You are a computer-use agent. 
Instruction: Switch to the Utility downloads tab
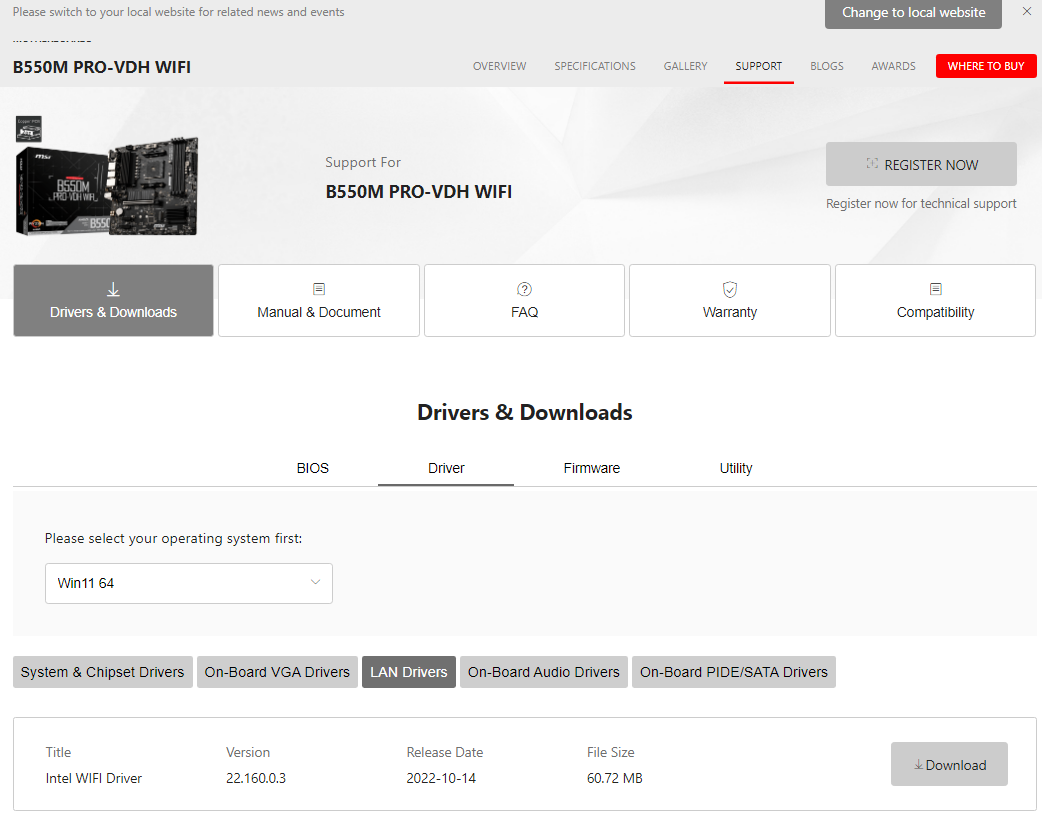coord(736,468)
